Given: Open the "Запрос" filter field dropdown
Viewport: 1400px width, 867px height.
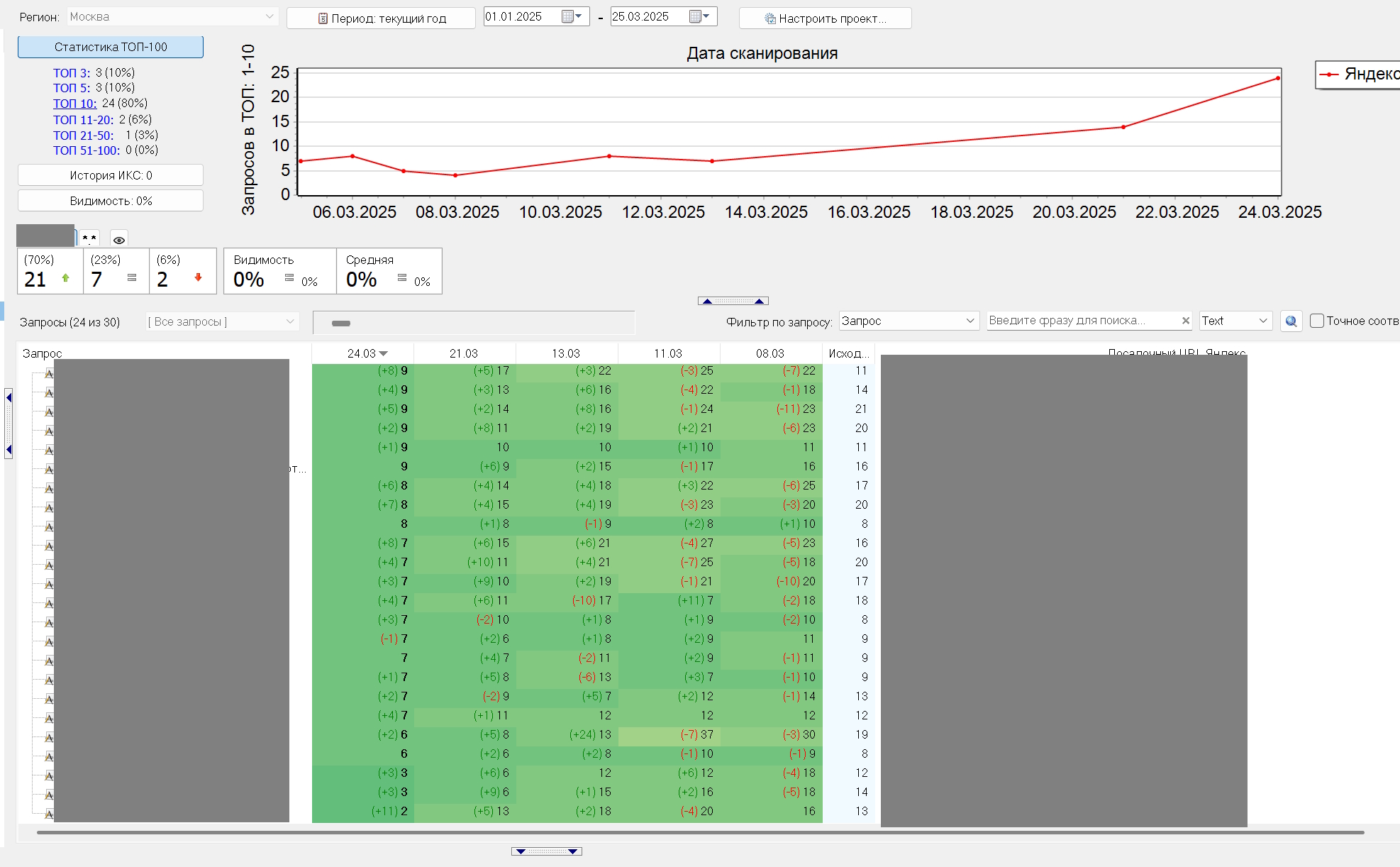Looking at the screenshot, I should point(970,321).
